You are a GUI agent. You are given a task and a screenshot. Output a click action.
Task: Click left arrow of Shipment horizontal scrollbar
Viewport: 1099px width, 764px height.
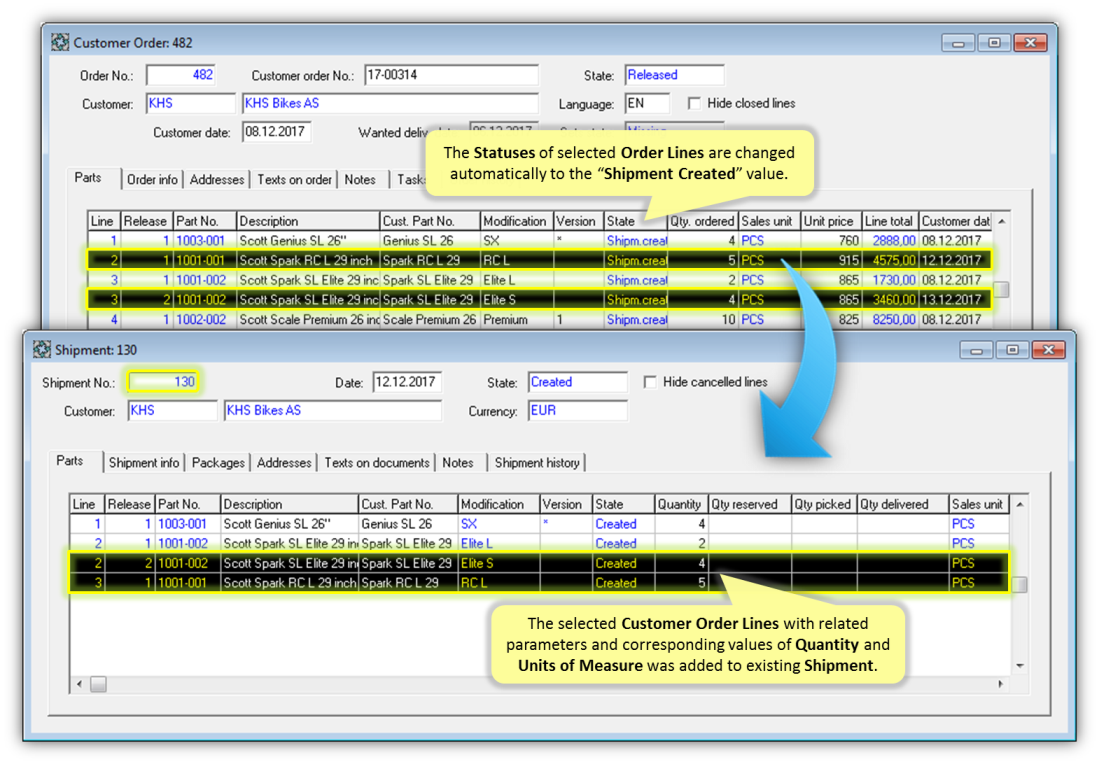click(x=79, y=684)
